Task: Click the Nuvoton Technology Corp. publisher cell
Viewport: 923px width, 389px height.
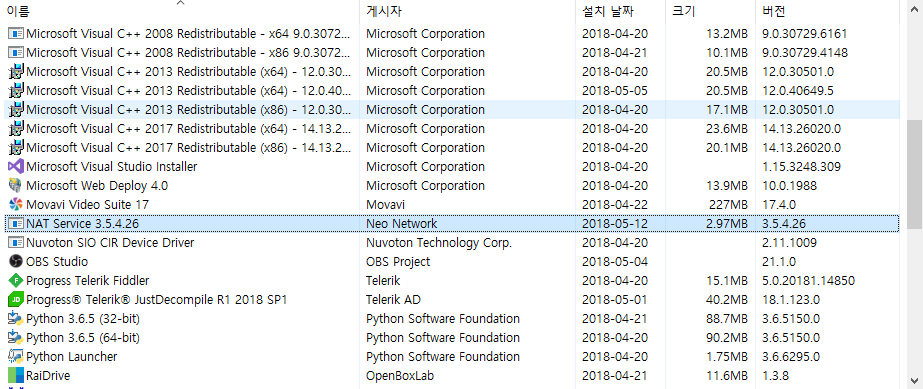Action: coord(439,242)
